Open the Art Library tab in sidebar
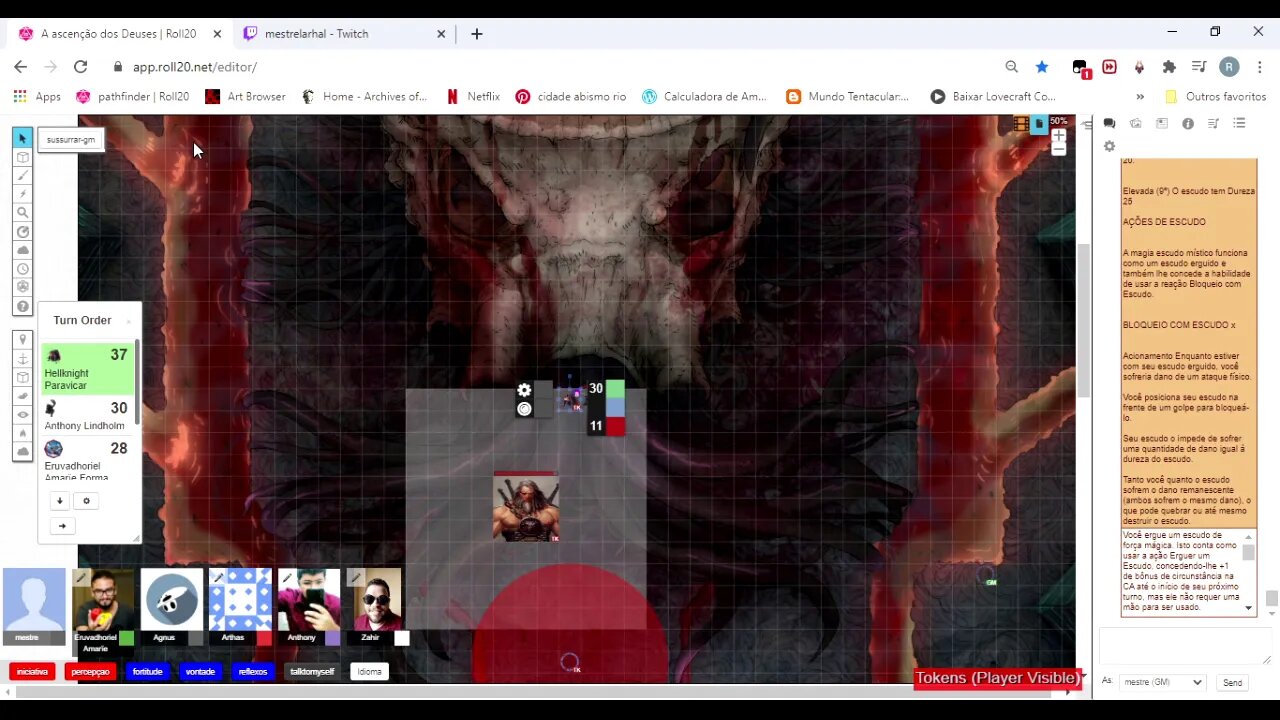The width and height of the screenshot is (1280, 720). pos(1135,123)
